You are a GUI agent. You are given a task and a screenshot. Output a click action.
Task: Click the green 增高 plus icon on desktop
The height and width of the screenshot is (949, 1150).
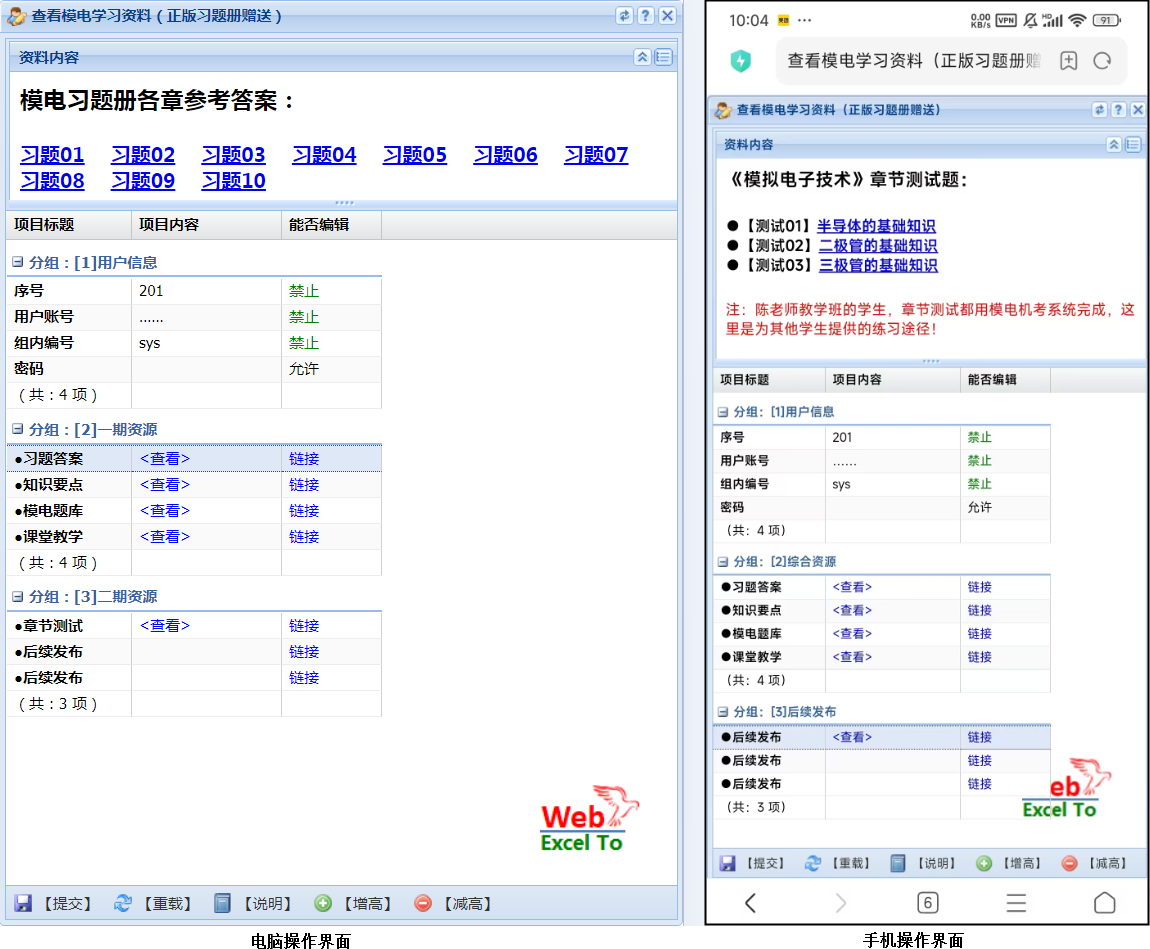click(323, 904)
